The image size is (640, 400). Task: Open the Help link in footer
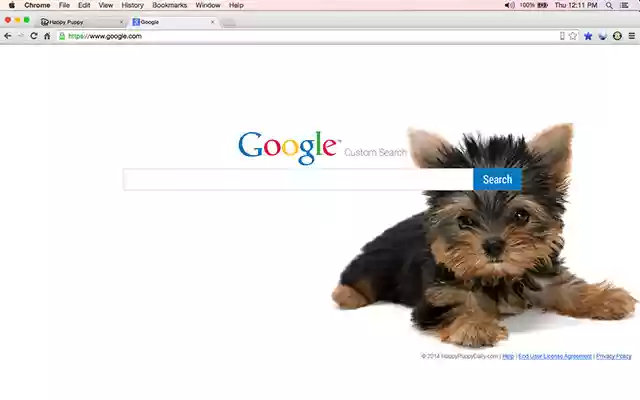(x=508, y=356)
